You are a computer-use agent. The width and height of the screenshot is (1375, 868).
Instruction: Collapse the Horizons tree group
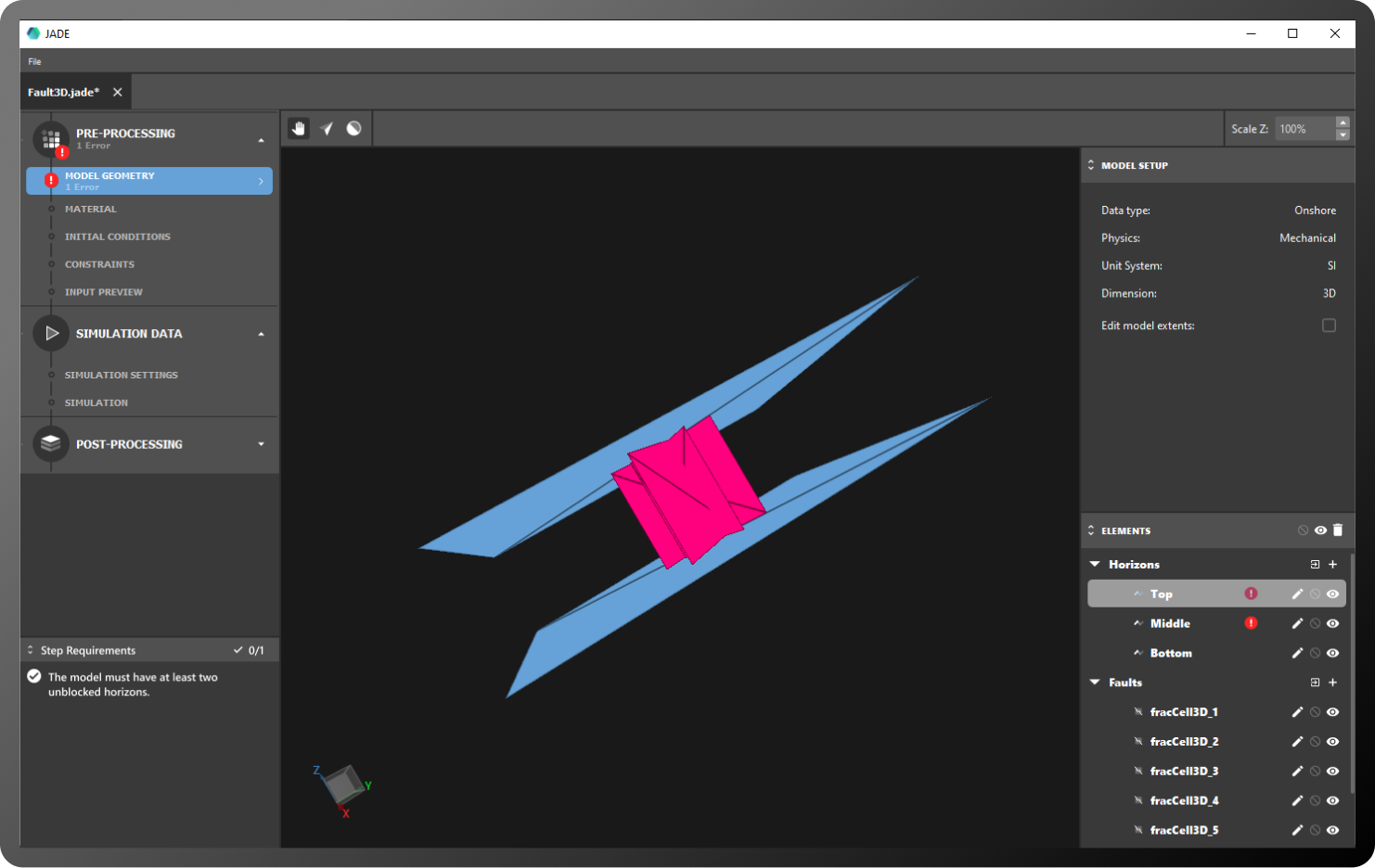pos(1095,565)
